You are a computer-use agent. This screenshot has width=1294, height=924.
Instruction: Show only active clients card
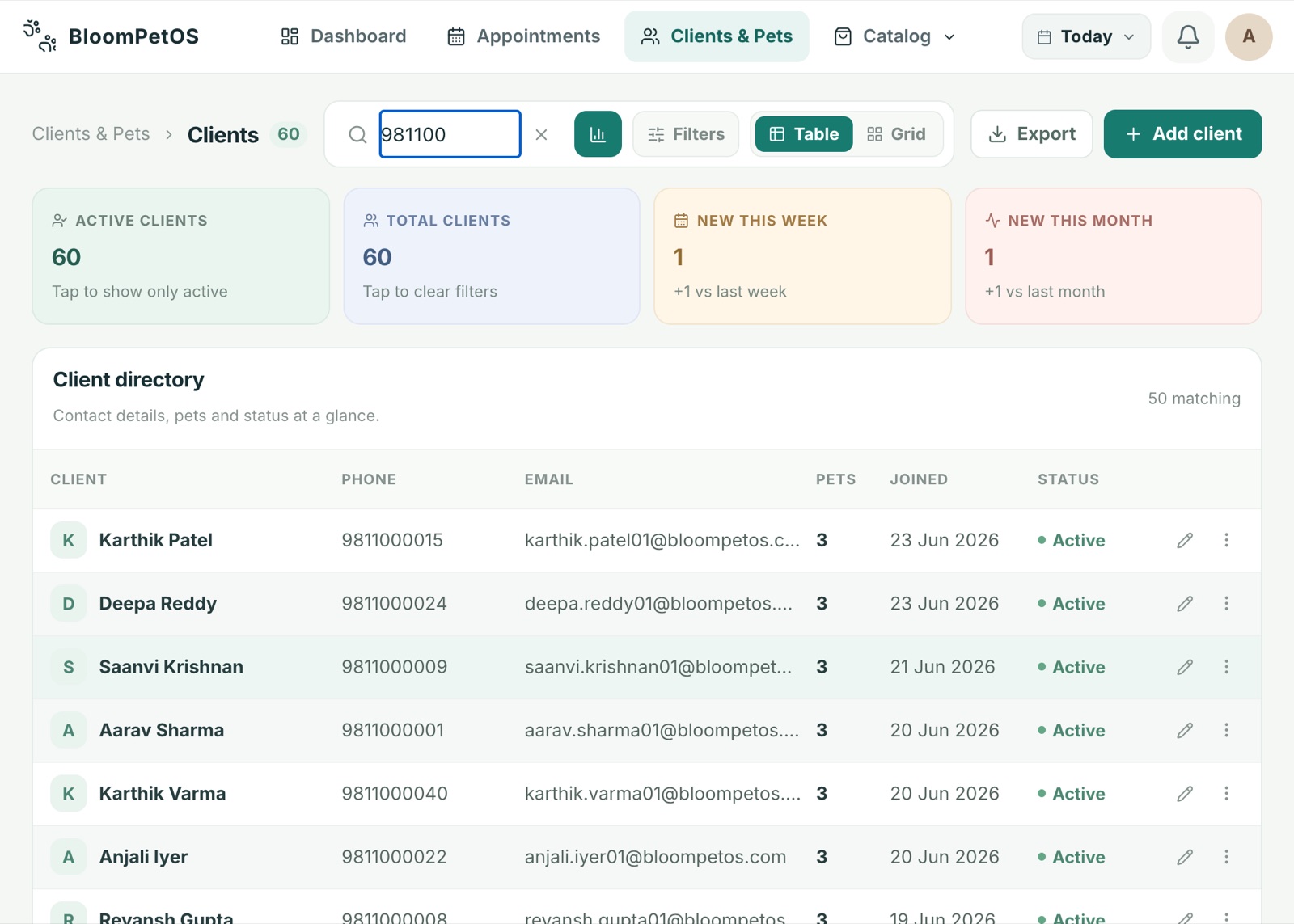pos(181,256)
